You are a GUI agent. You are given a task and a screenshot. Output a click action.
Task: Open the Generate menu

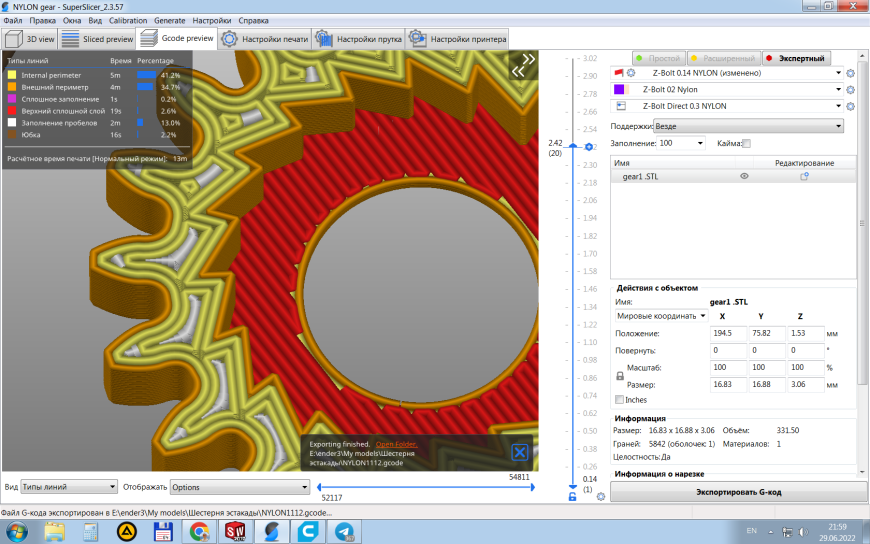(169, 21)
